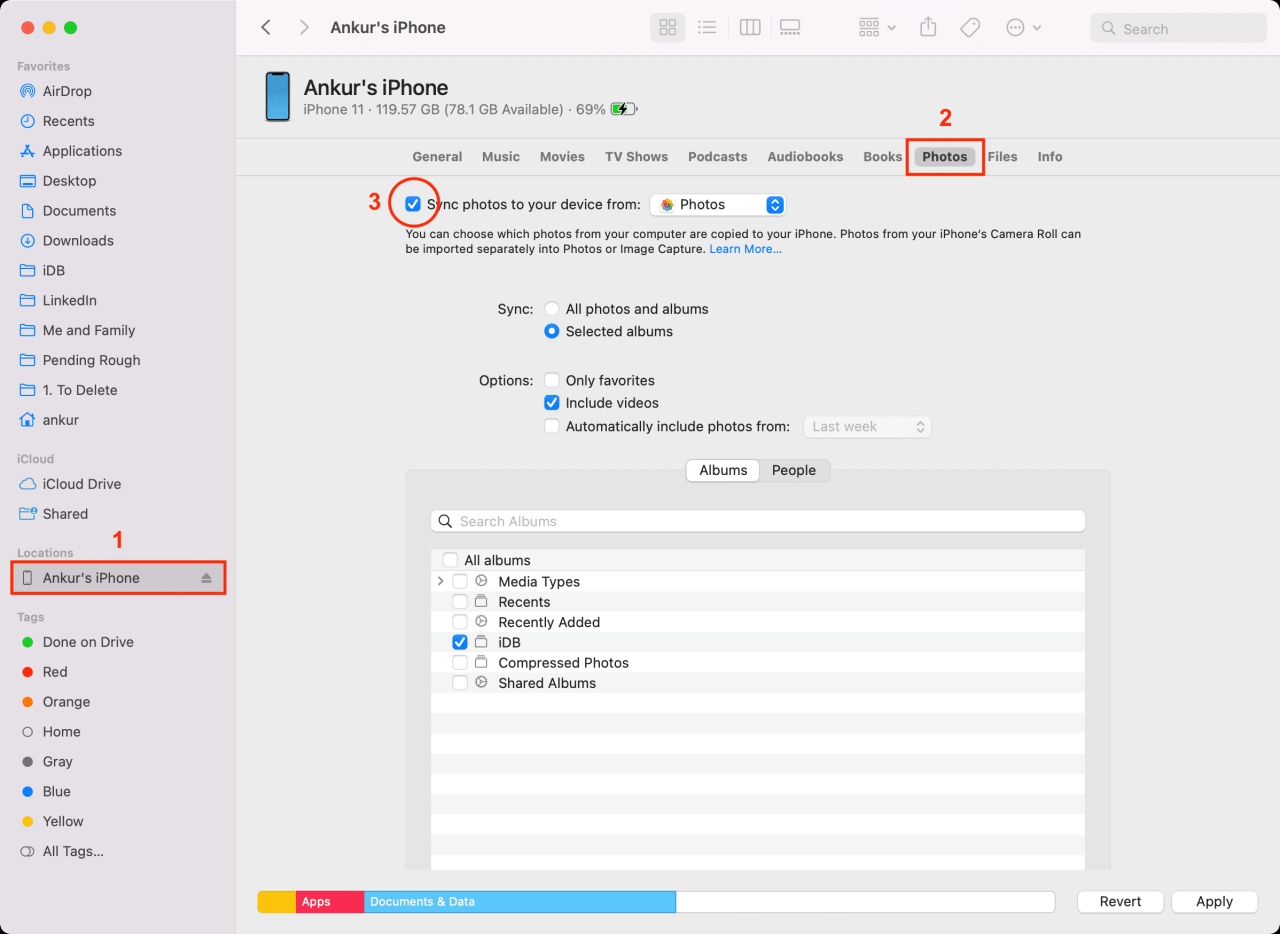Check the Compressed Photos album checkbox
1280x934 pixels.
coord(460,663)
